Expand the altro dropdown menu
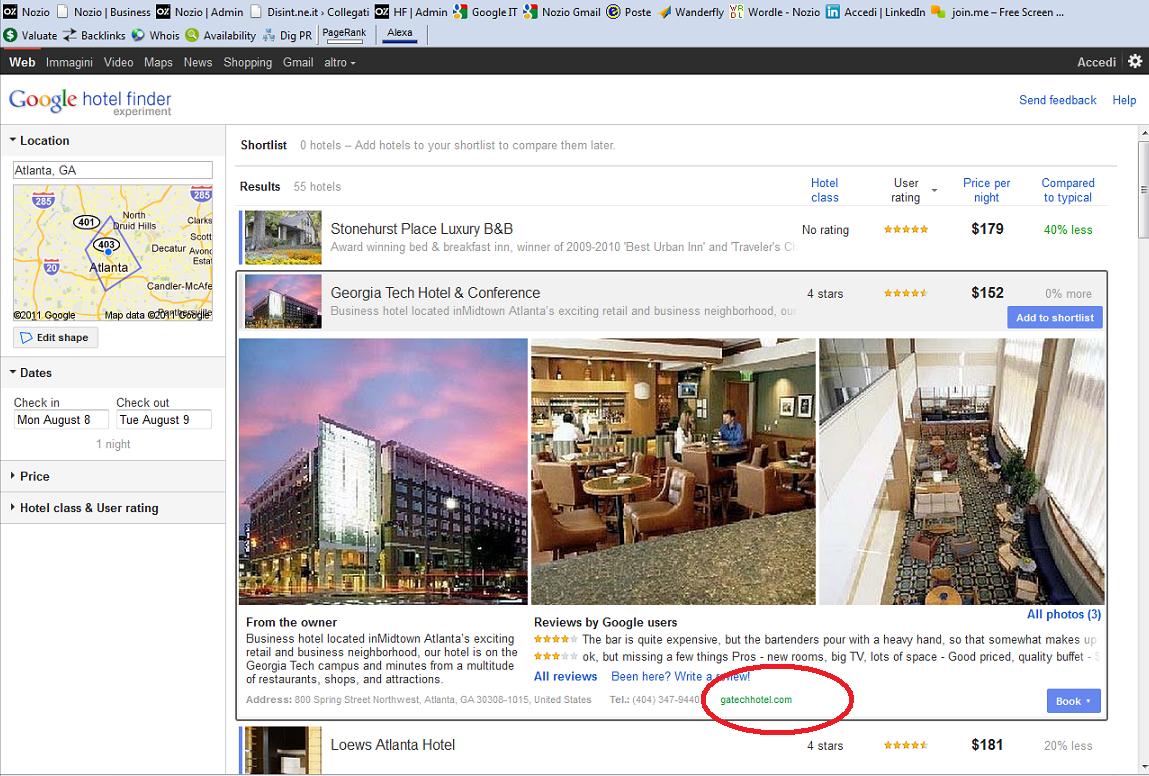The image size is (1149, 776). (x=340, y=62)
